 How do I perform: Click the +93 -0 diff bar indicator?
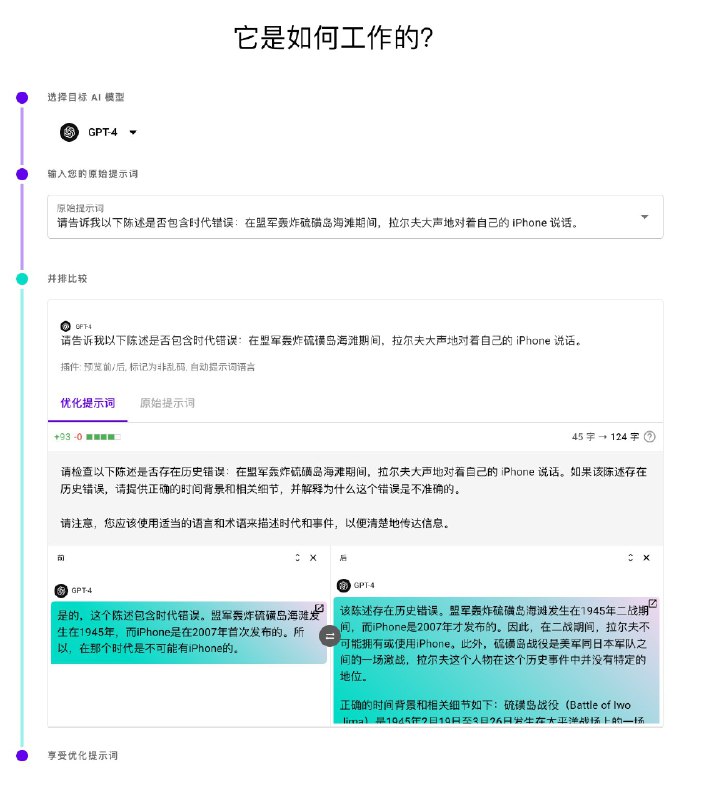[88, 437]
